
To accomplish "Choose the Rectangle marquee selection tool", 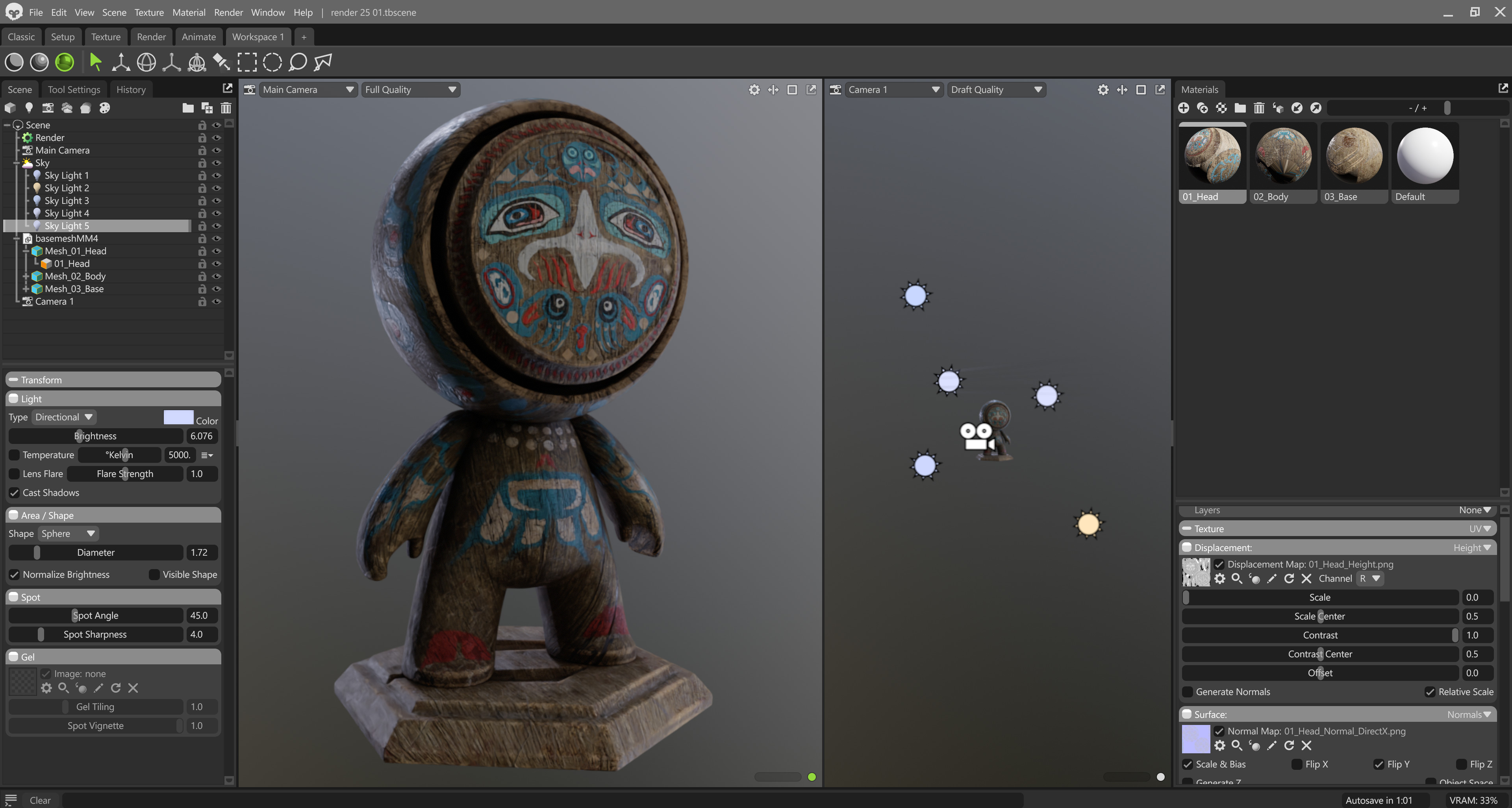I will [247, 62].
